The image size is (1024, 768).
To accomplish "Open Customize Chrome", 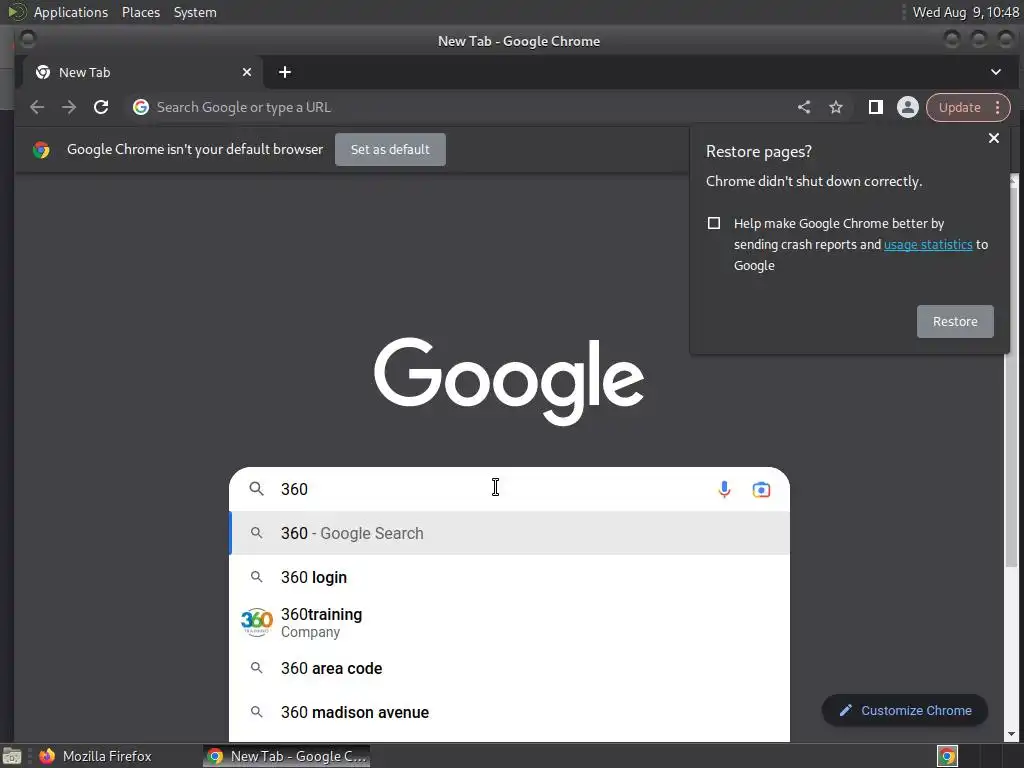I will point(904,711).
